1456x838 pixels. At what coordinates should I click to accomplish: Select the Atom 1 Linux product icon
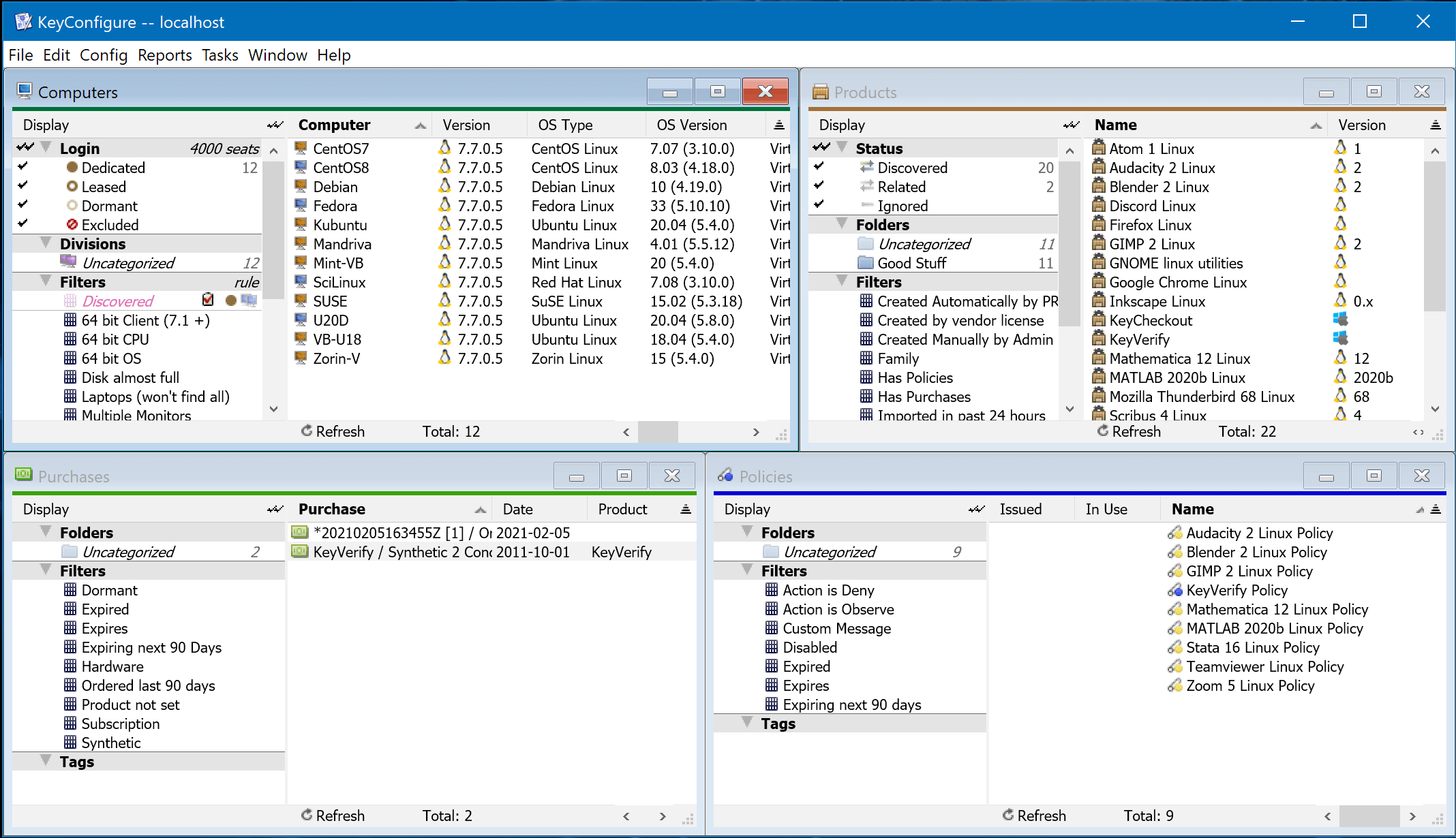1099,148
